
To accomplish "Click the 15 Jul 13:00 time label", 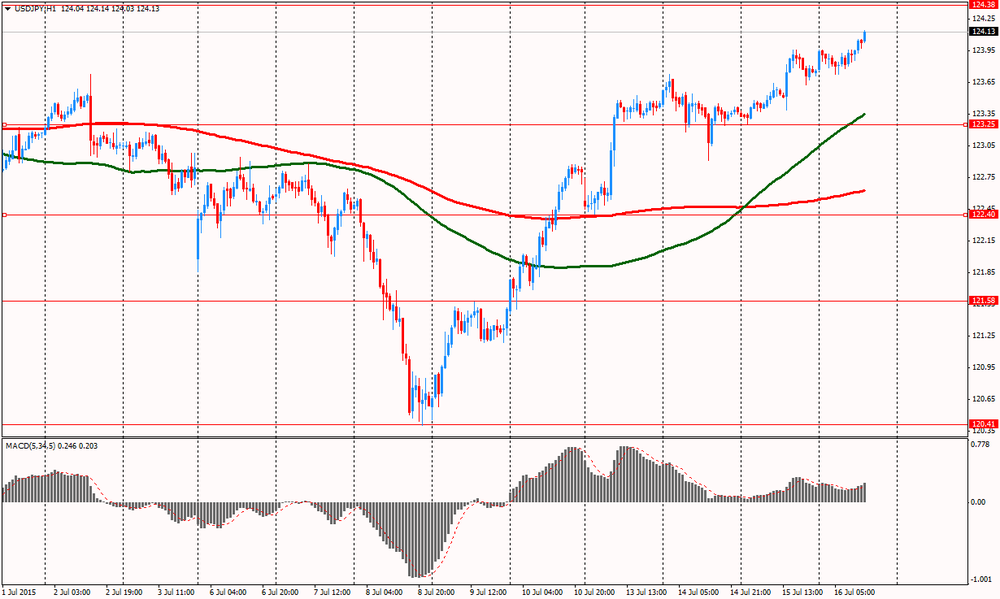I will point(802,593).
